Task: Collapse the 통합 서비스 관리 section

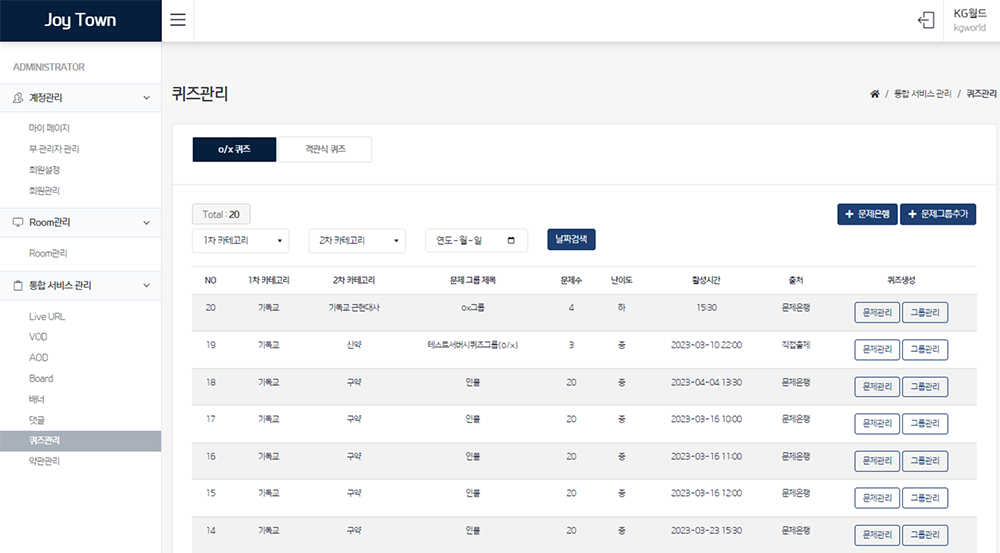Action: pos(147,285)
